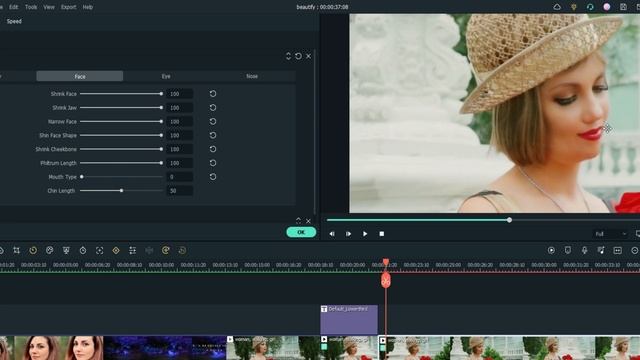
Task: Click the zoom-out minus circle icon
Action: [x=635, y=250]
